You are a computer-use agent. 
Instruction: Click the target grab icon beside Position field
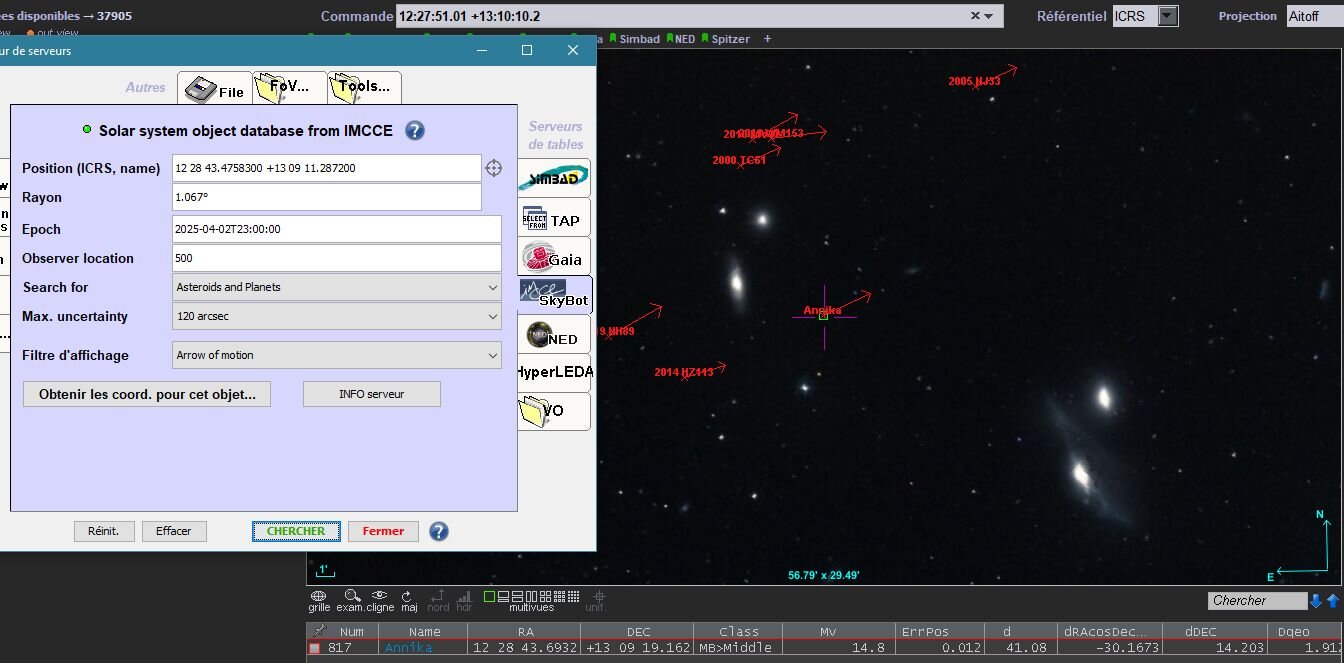click(493, 168)
